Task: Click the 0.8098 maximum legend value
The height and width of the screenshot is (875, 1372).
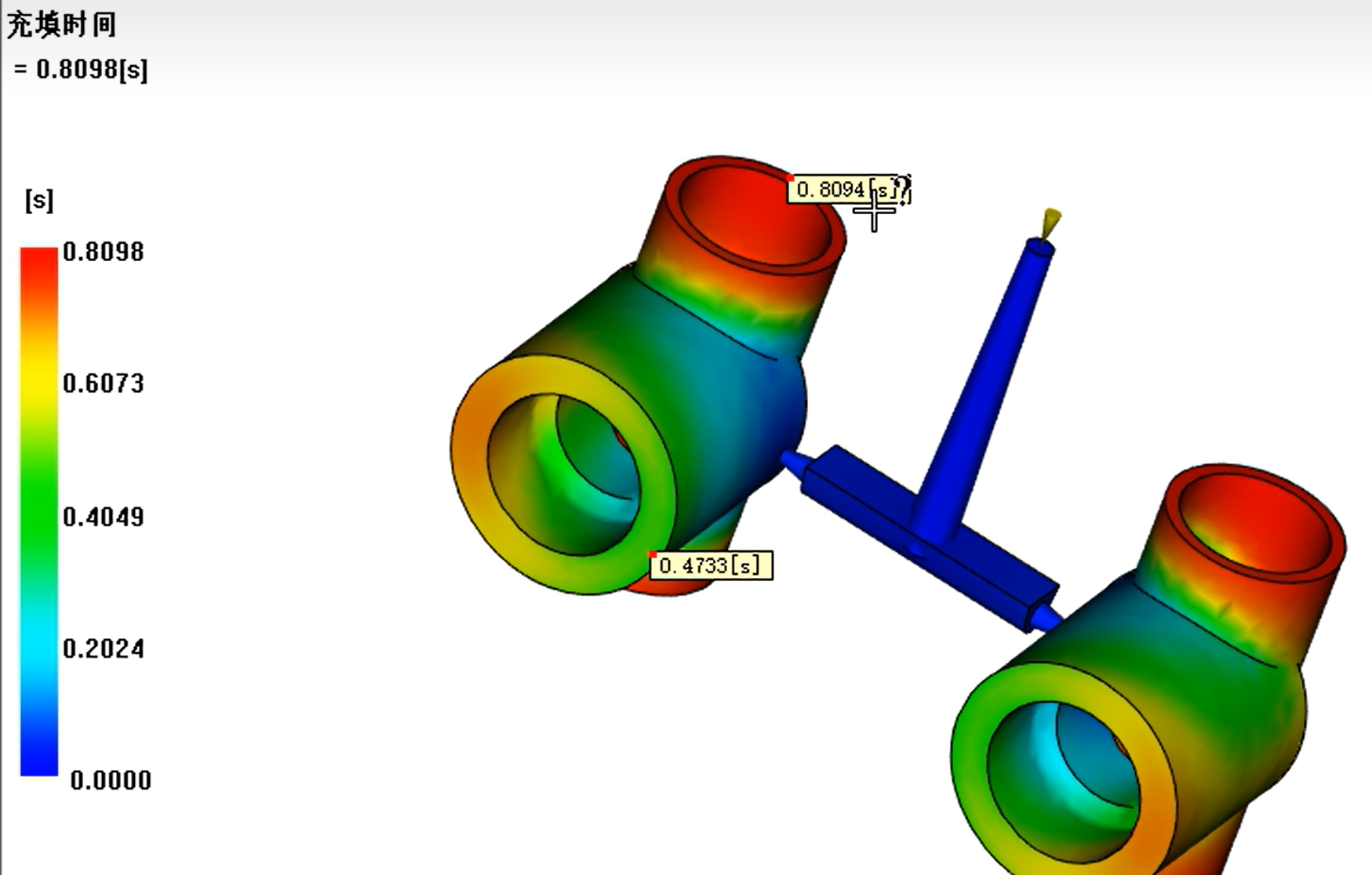Action: (x=104, y=252)
